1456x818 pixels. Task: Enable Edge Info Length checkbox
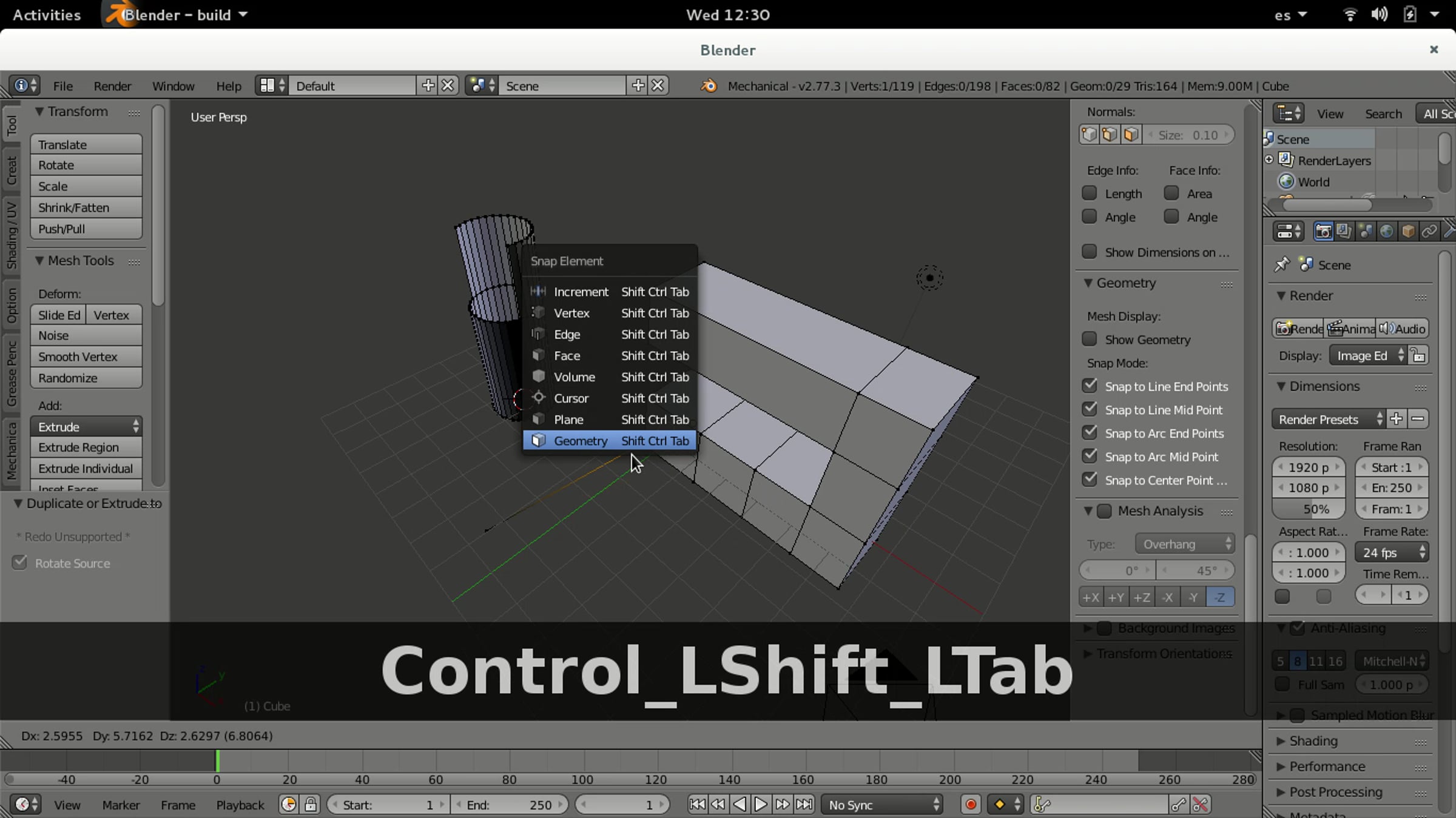click(1090, 193)
